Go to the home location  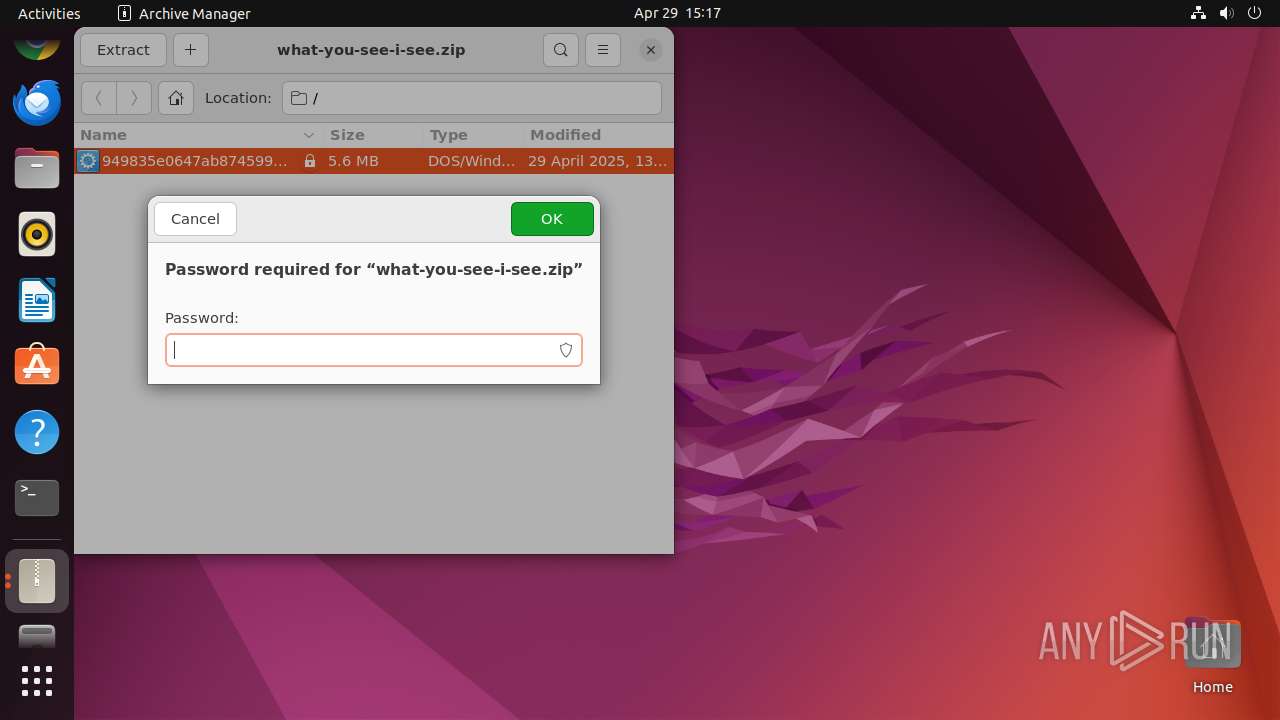tap(176, 98)
